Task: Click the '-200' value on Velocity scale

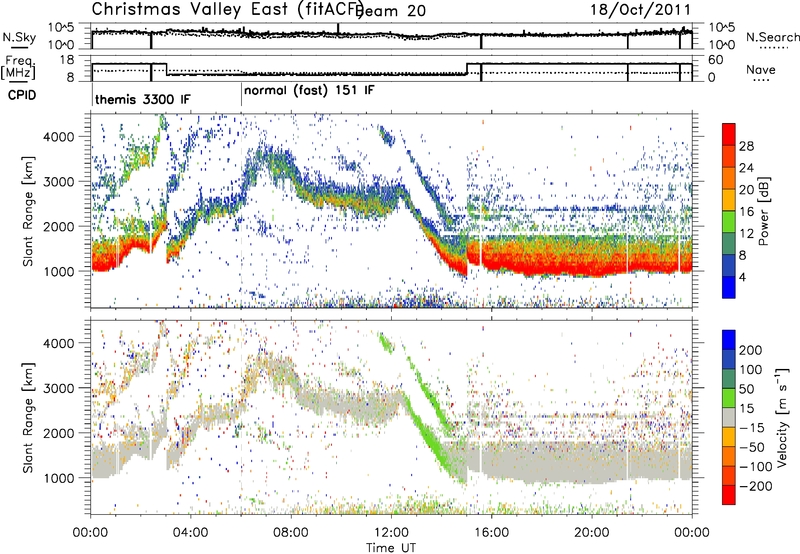Action: (755, 486)
